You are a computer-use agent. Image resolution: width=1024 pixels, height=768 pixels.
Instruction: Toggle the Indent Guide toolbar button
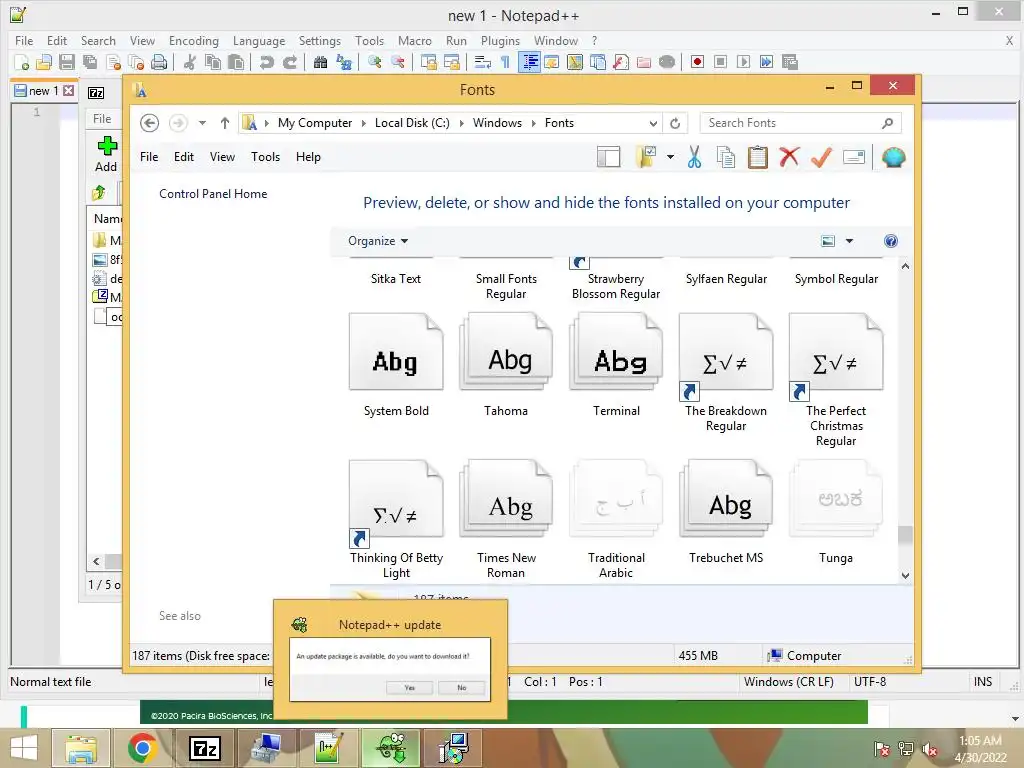529,62
